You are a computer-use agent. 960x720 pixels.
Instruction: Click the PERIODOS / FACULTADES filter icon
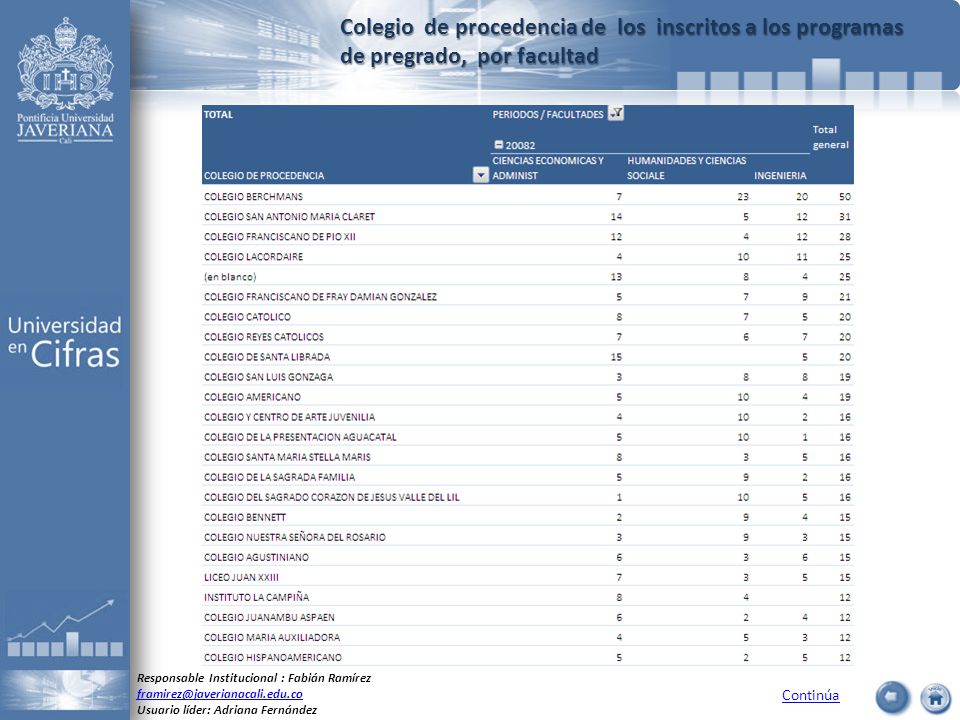pyautogui.click(x=616, y=113)
